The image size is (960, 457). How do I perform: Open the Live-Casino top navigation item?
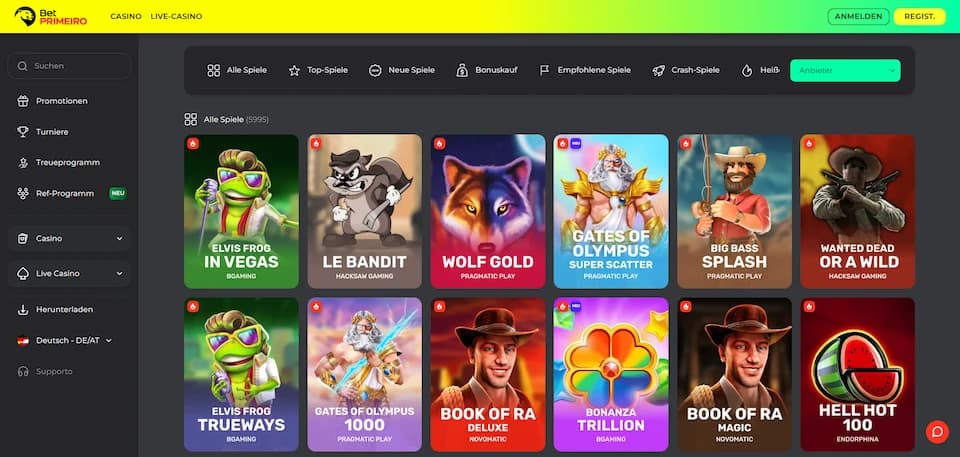click(176, 17)
